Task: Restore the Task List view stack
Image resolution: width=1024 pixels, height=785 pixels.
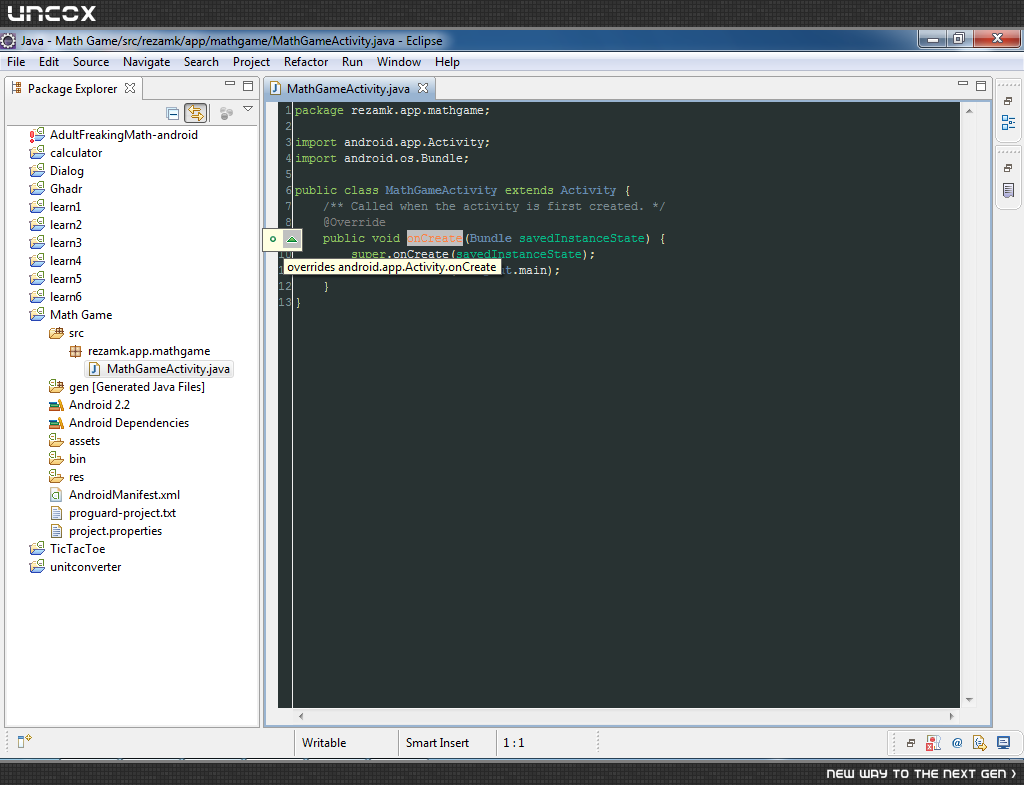Action: tap(1008, 168)
